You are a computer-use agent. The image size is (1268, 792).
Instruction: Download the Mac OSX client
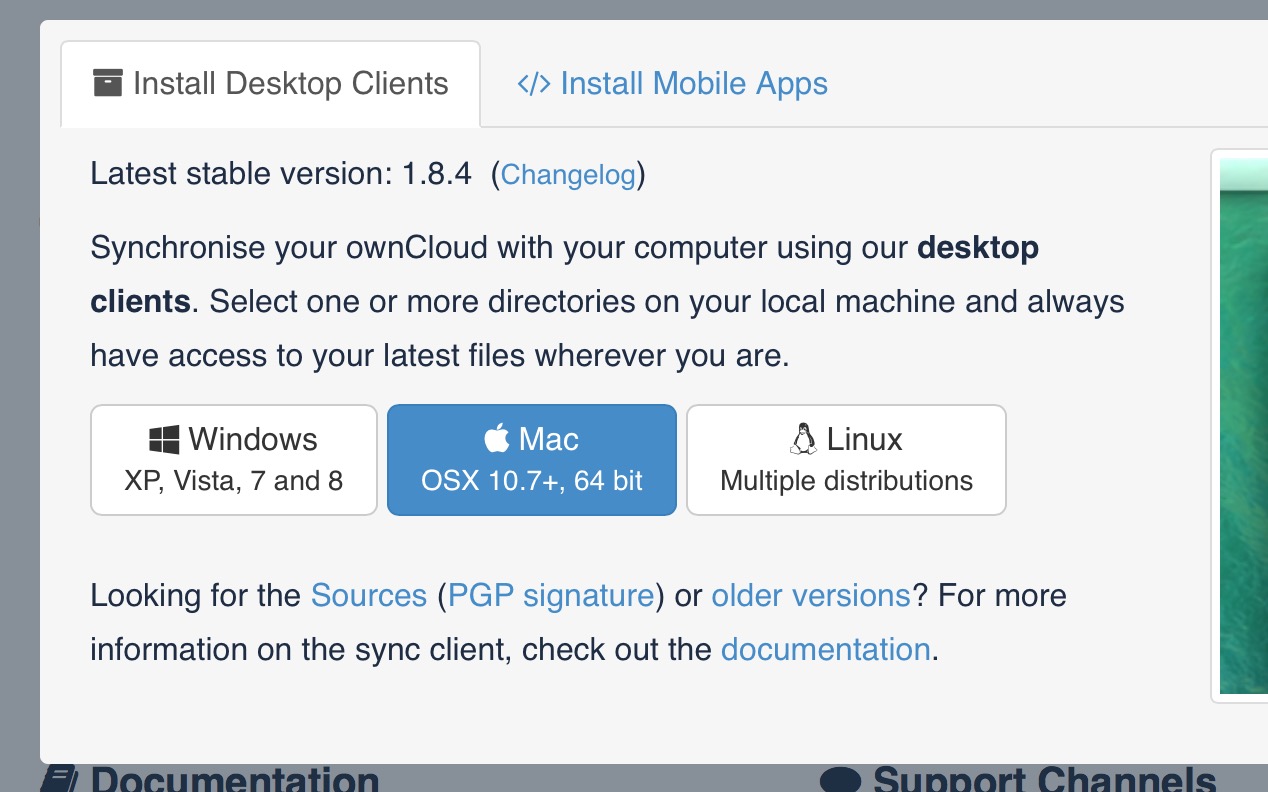click(x=532, y=460)
